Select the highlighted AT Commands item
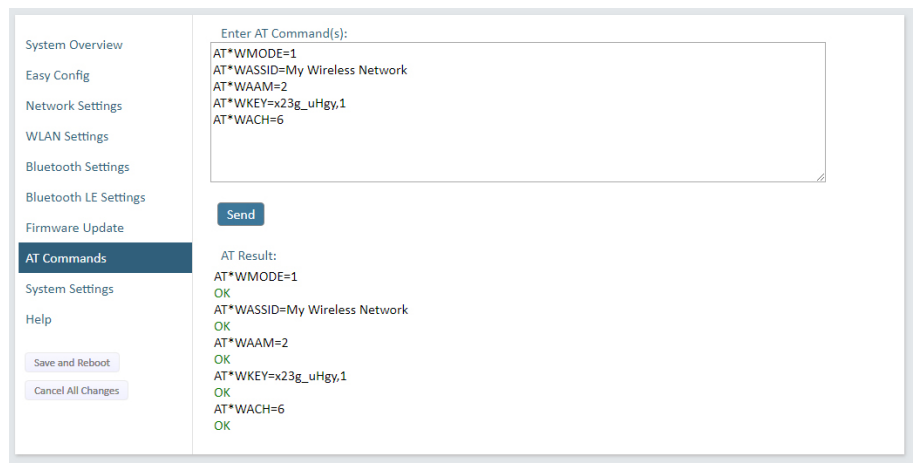This screenshot has height=471, width=921. click(66, 258)
